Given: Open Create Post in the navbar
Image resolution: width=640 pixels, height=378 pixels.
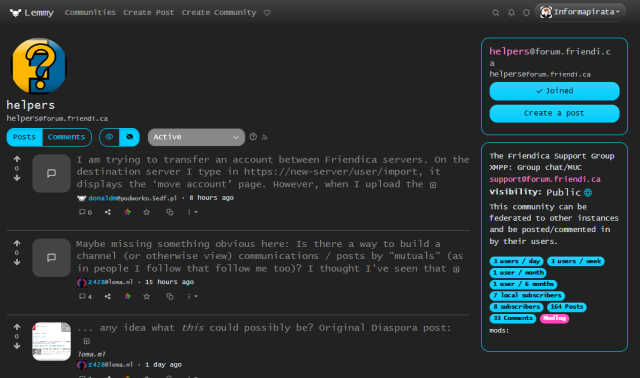Looking at the screenshot, I should tap(149, 13).
